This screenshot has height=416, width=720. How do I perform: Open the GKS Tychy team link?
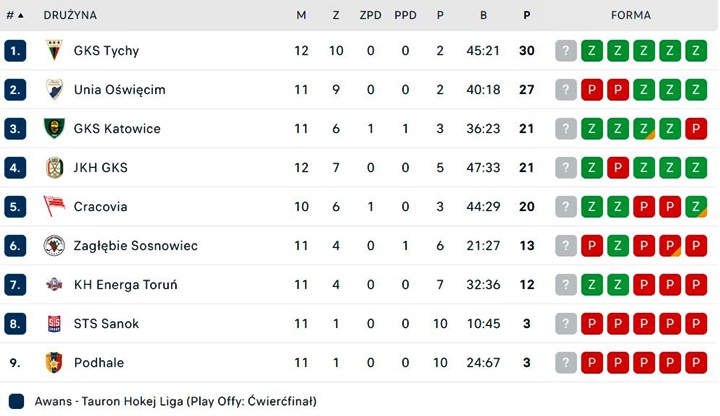(106, 51)
